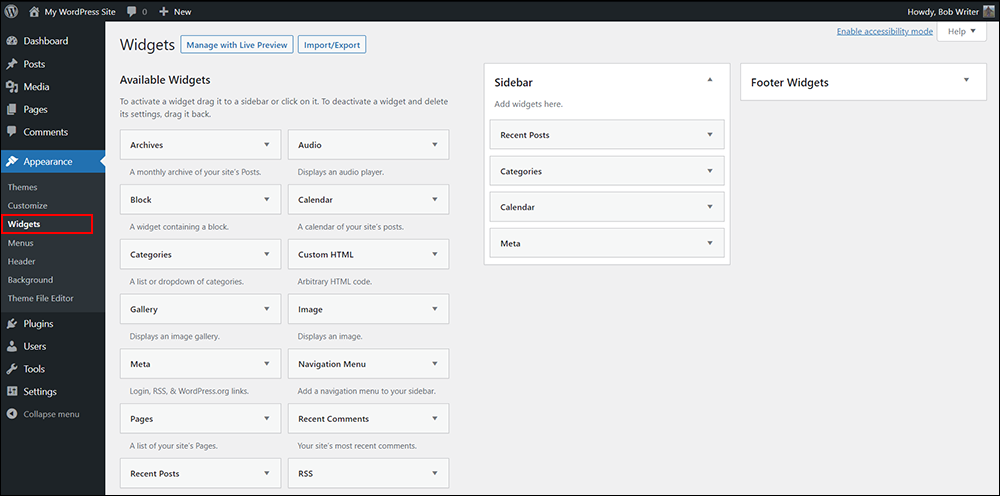Click the Import/Export button
The image size is (1000, 496).
click(x=332, y=45)
